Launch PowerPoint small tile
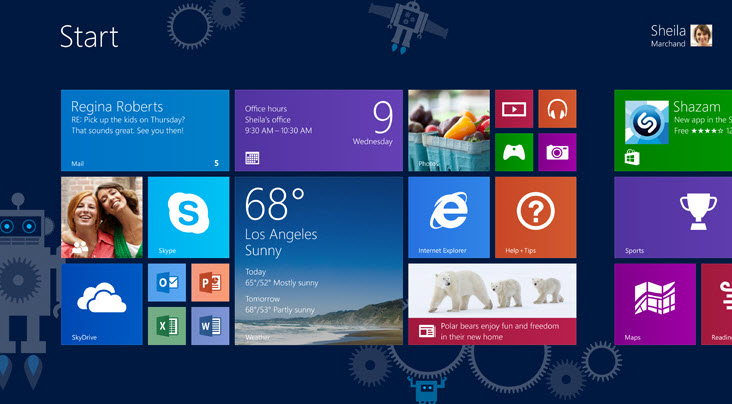Viewport: 732px width, 404px height. click(210, 283)
